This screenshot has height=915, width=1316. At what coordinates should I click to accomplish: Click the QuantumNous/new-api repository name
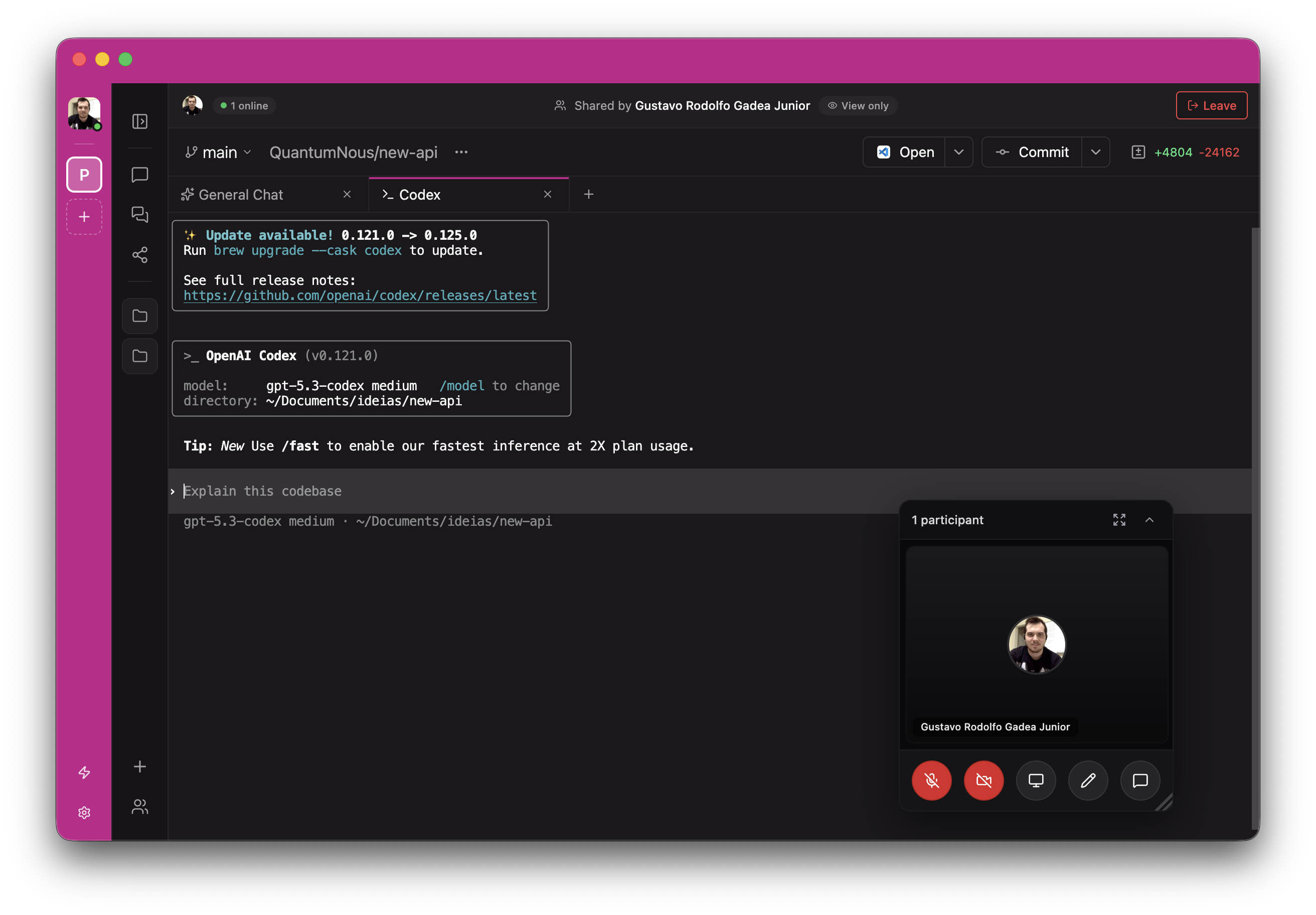(x=353, y=152)
